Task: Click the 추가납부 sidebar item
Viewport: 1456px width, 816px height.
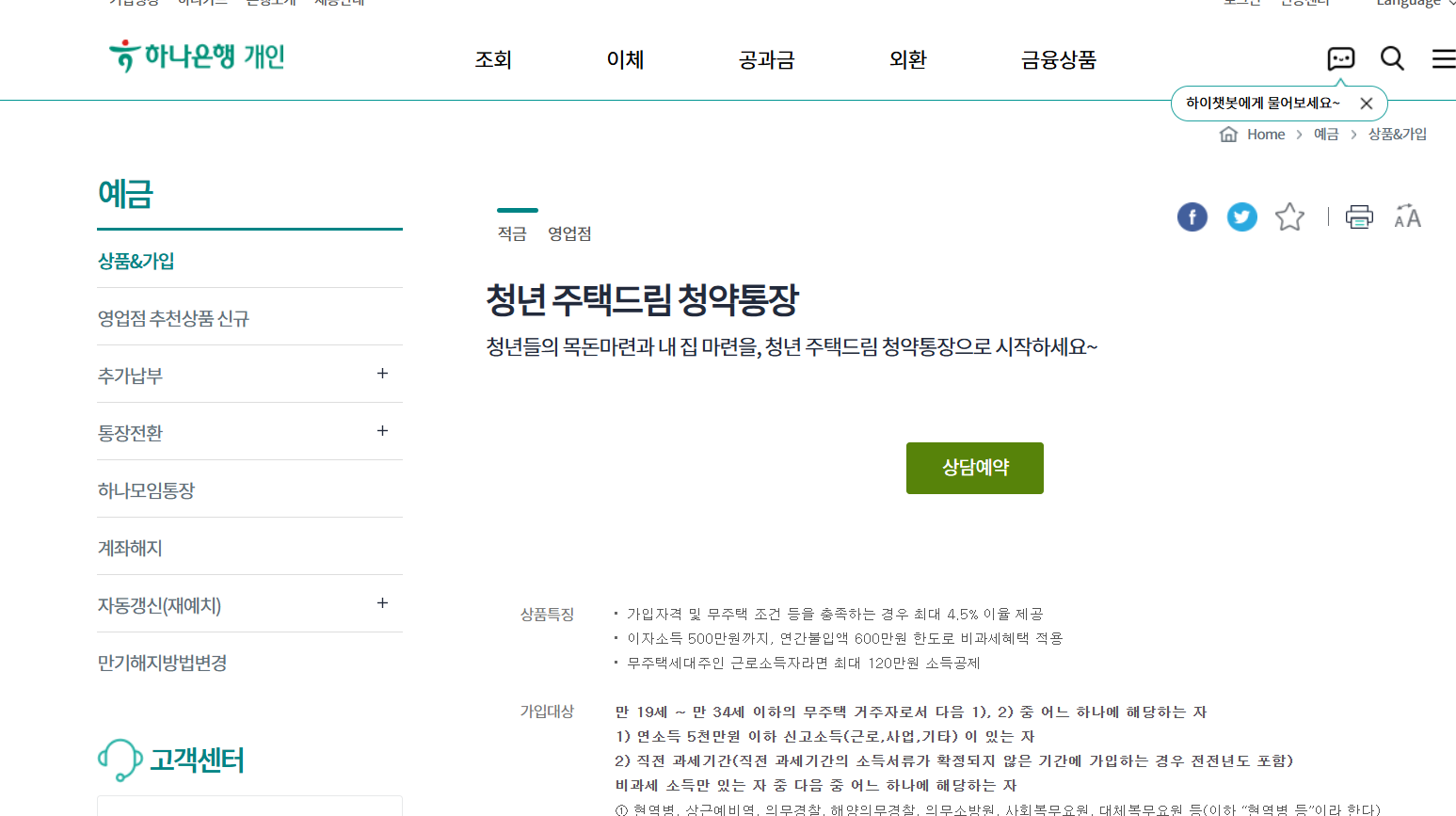Action: (x=130, y=376)
